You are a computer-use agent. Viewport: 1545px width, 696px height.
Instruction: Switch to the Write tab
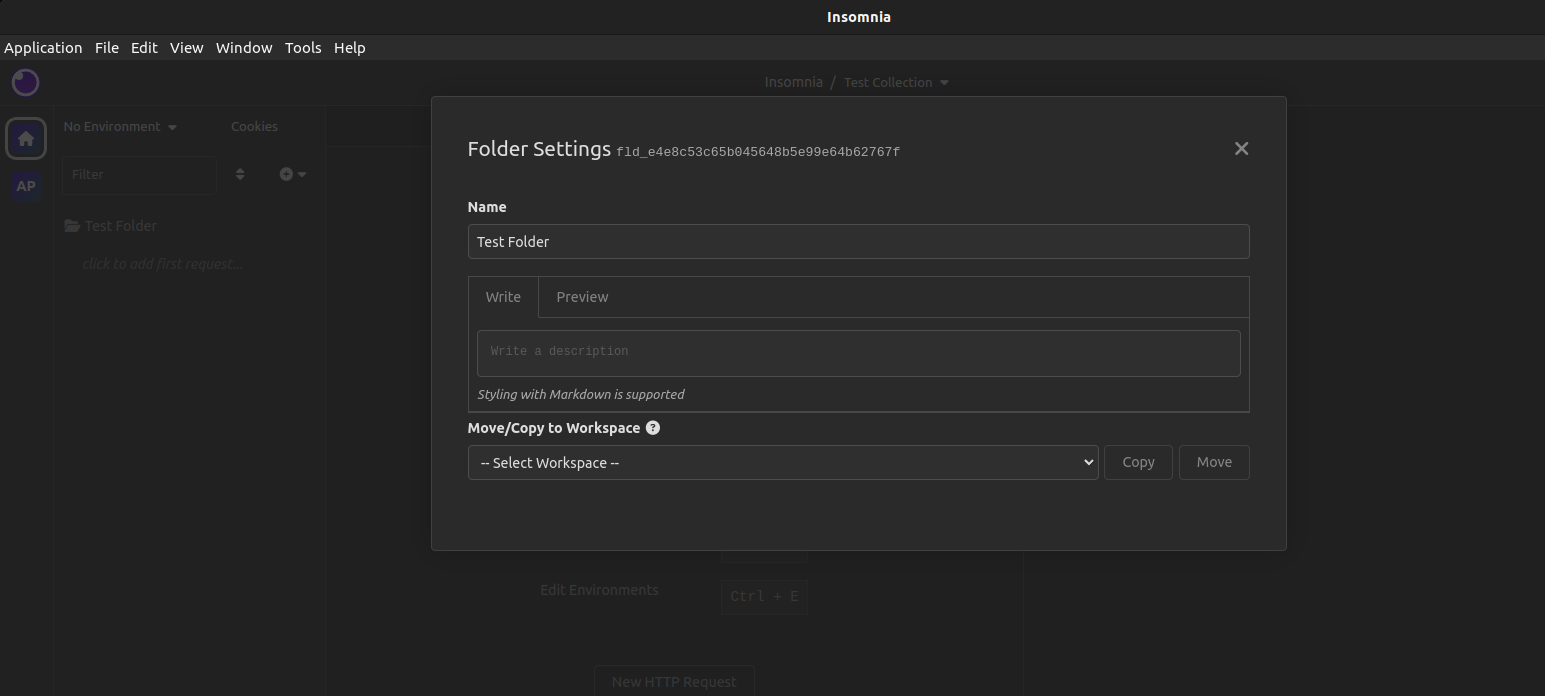point(503,297)
